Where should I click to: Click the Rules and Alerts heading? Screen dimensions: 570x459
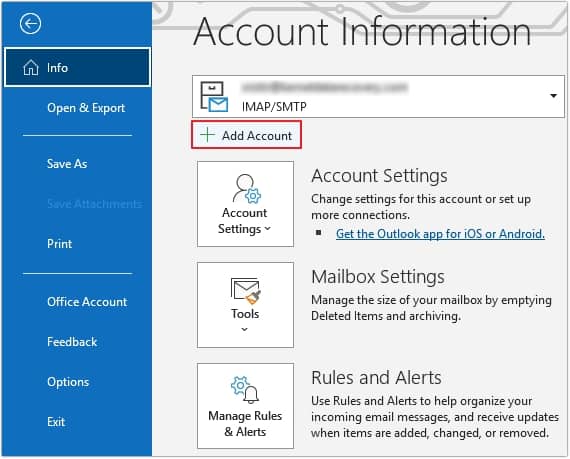click(x=376, y=377)
